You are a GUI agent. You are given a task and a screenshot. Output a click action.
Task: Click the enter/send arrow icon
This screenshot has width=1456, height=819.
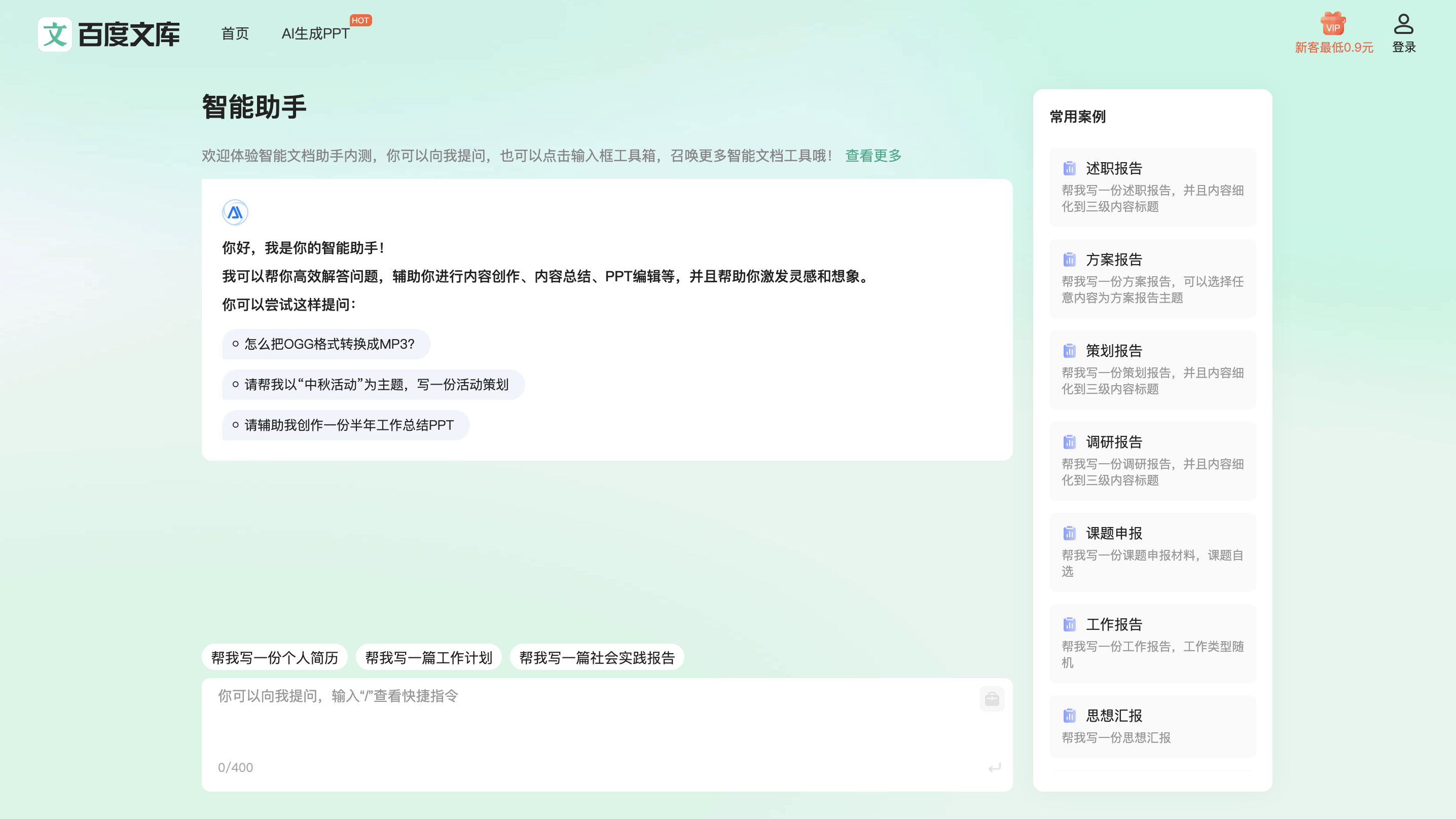[x=995, y=767]
